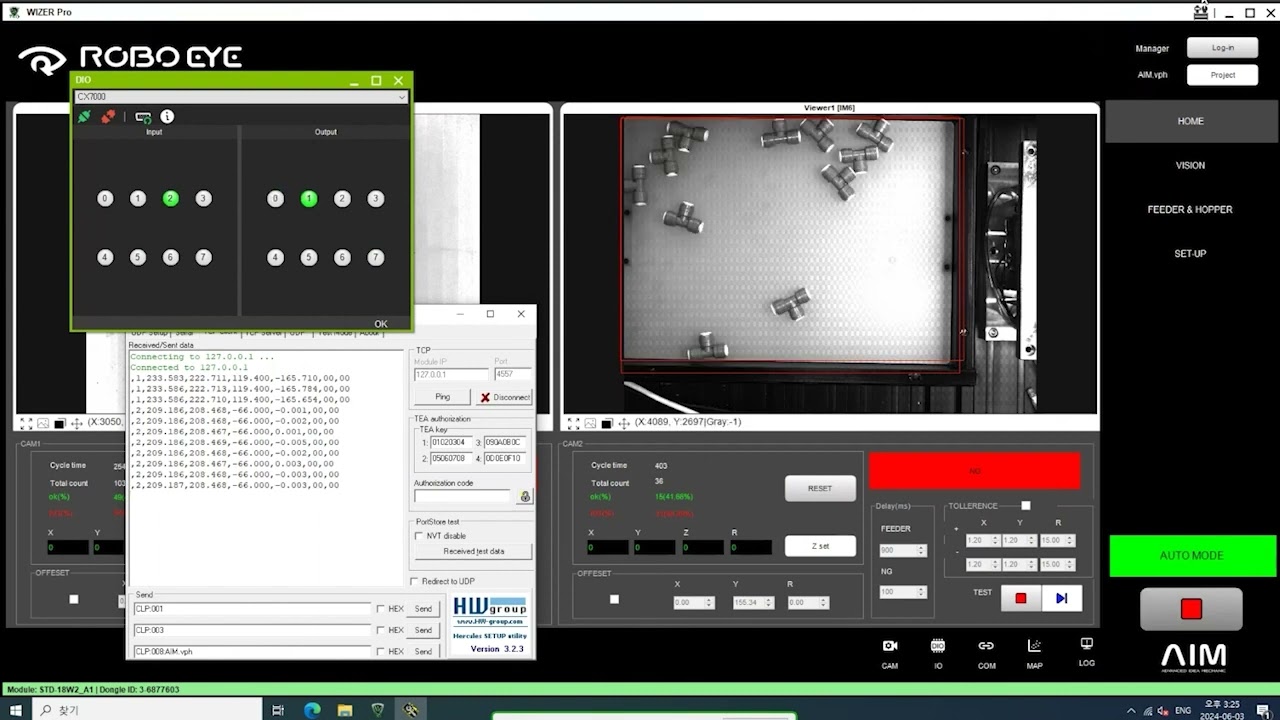Click the Authorization code input field
1280x720 pixels.
[463, 496]
